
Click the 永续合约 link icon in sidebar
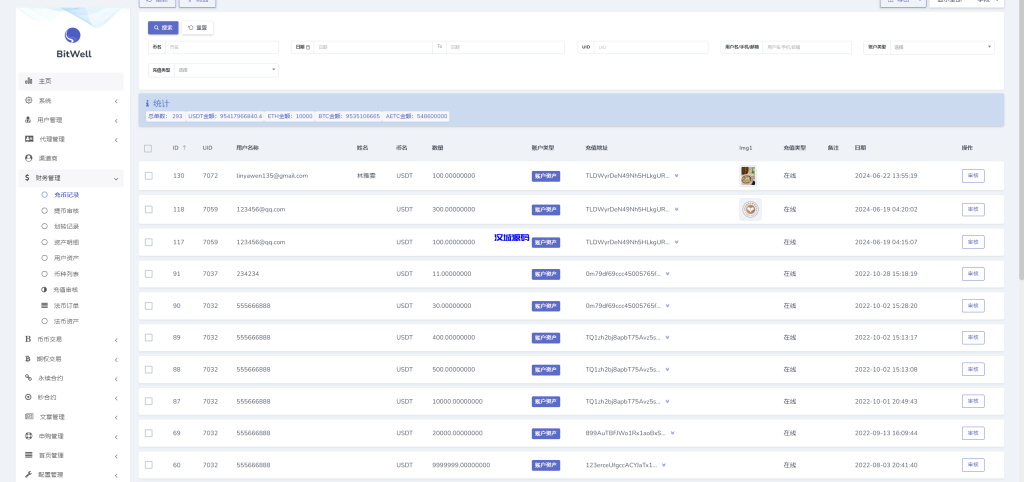[x=29, y=378]
